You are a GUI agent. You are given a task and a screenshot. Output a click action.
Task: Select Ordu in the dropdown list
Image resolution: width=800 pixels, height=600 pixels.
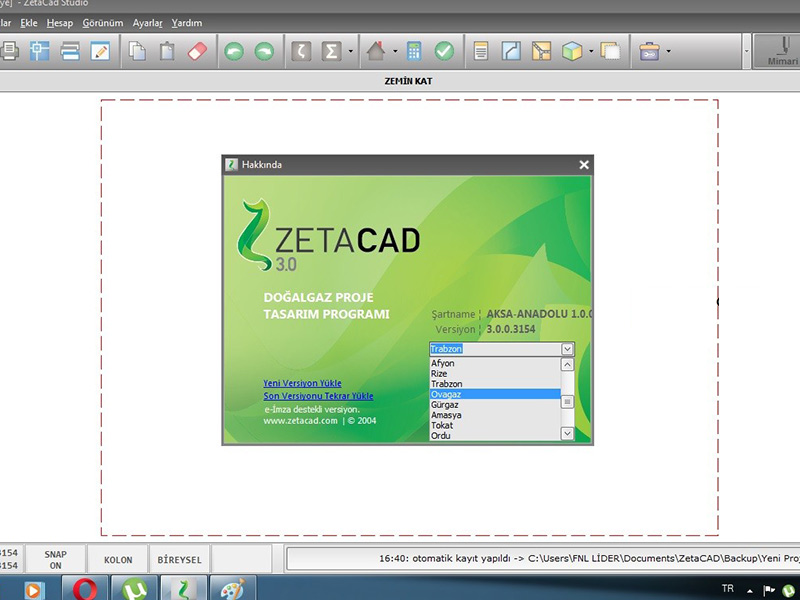[x=495, y=436]
